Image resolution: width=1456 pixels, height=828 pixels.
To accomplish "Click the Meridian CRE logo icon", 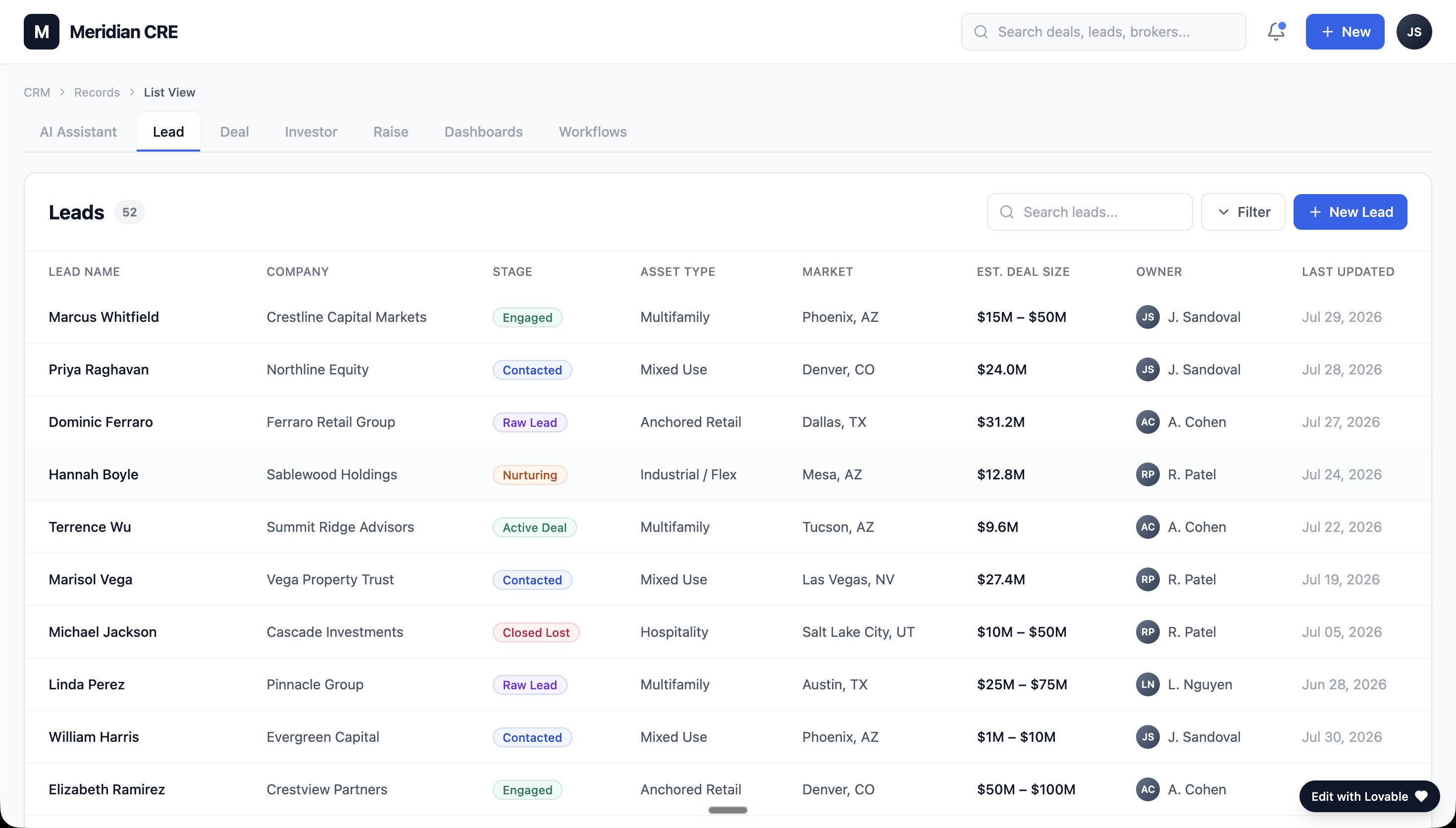I will coord(42,32).
